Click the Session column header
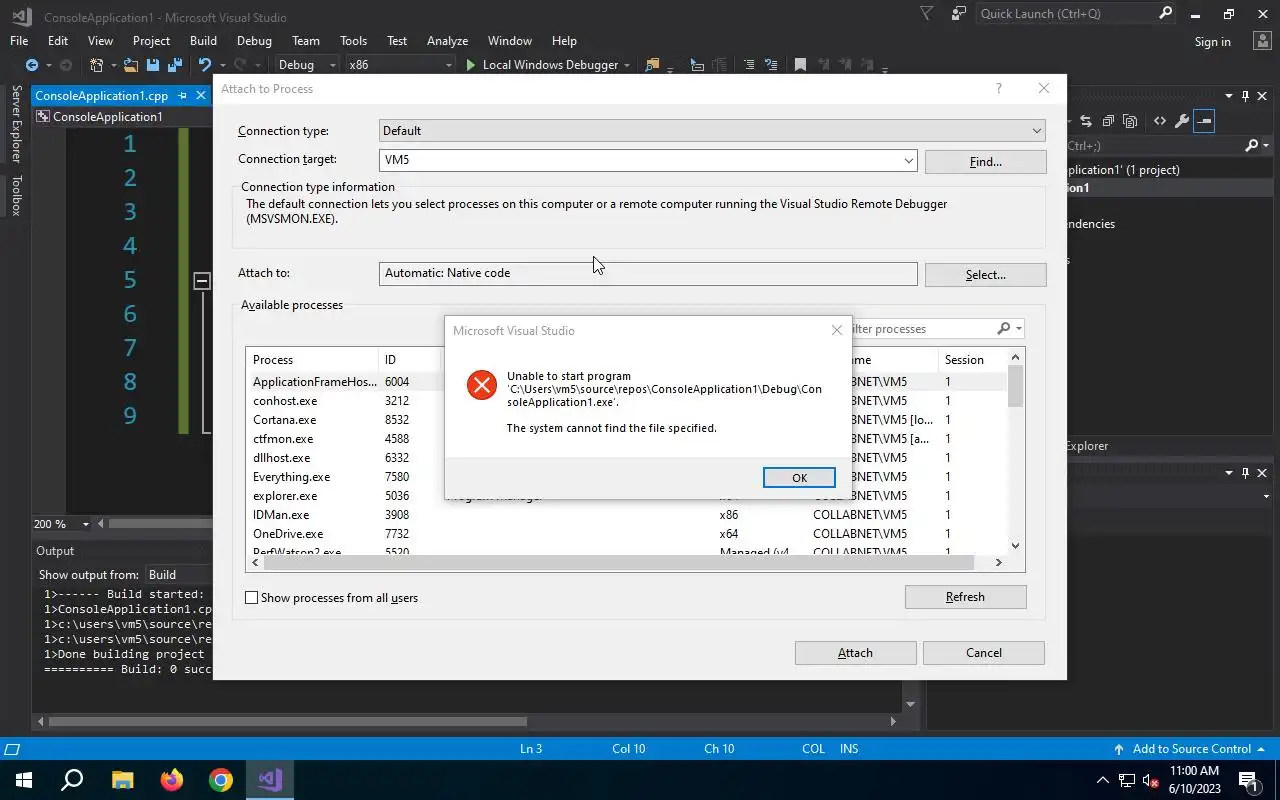1280x800 pixels. coord(972,360)
